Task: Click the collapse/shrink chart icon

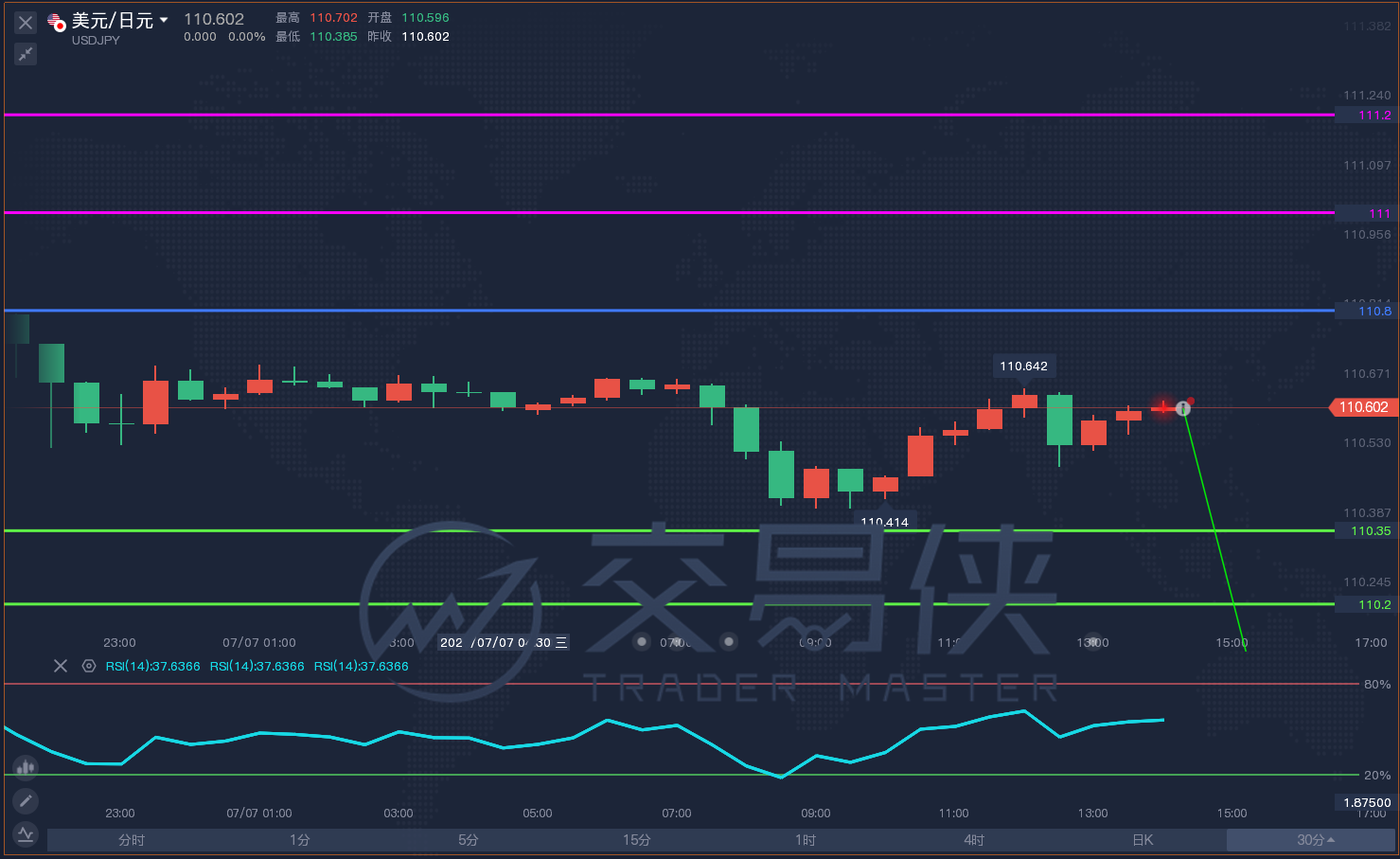Action: pyautogui.click(x=26, y=54)
